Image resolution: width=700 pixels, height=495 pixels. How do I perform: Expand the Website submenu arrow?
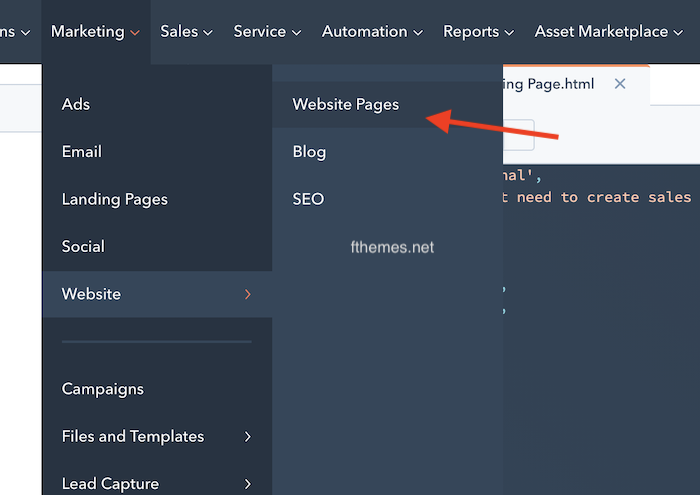click(248, 294)
